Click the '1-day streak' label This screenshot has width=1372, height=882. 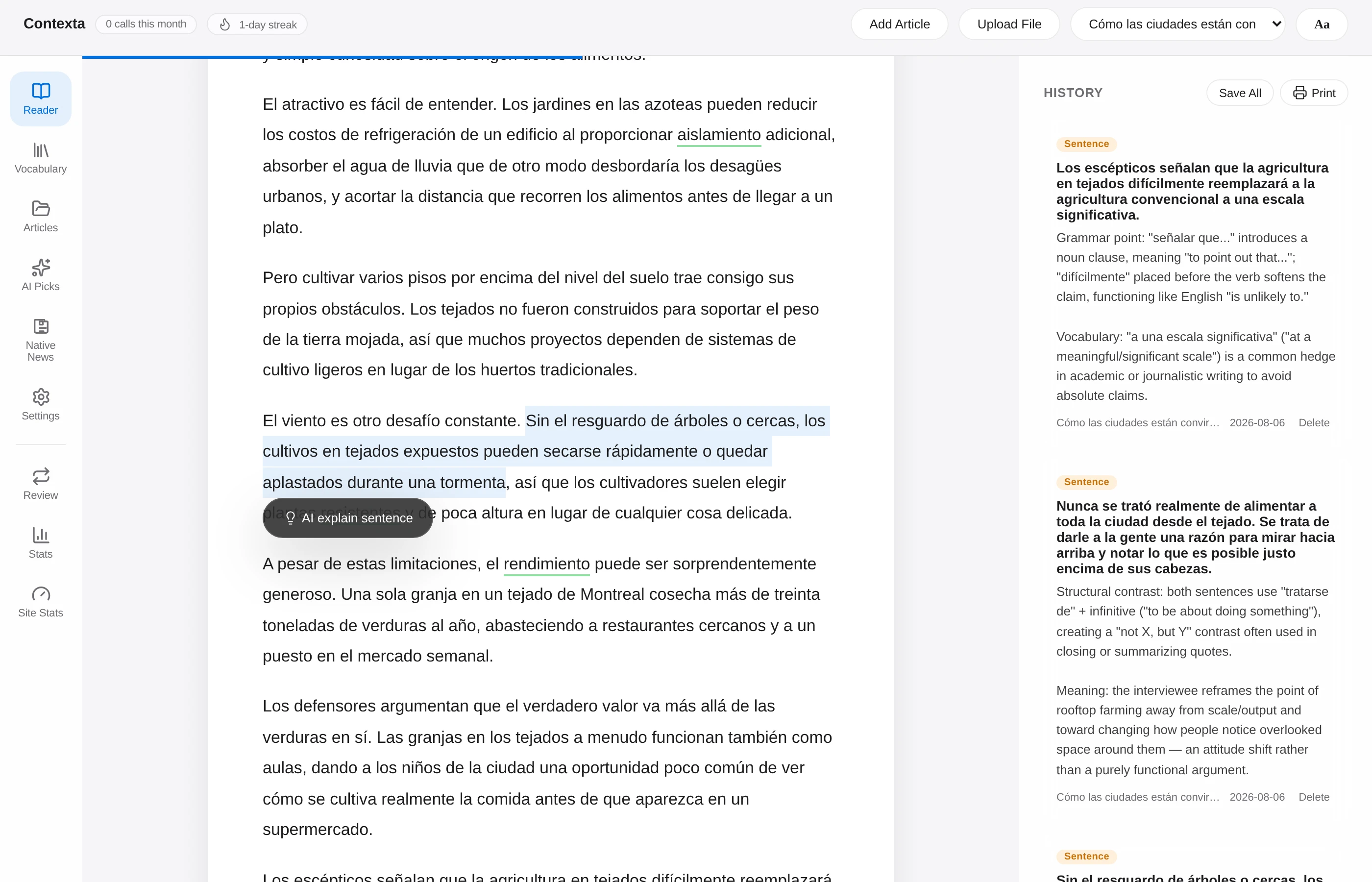coord(268,24)
